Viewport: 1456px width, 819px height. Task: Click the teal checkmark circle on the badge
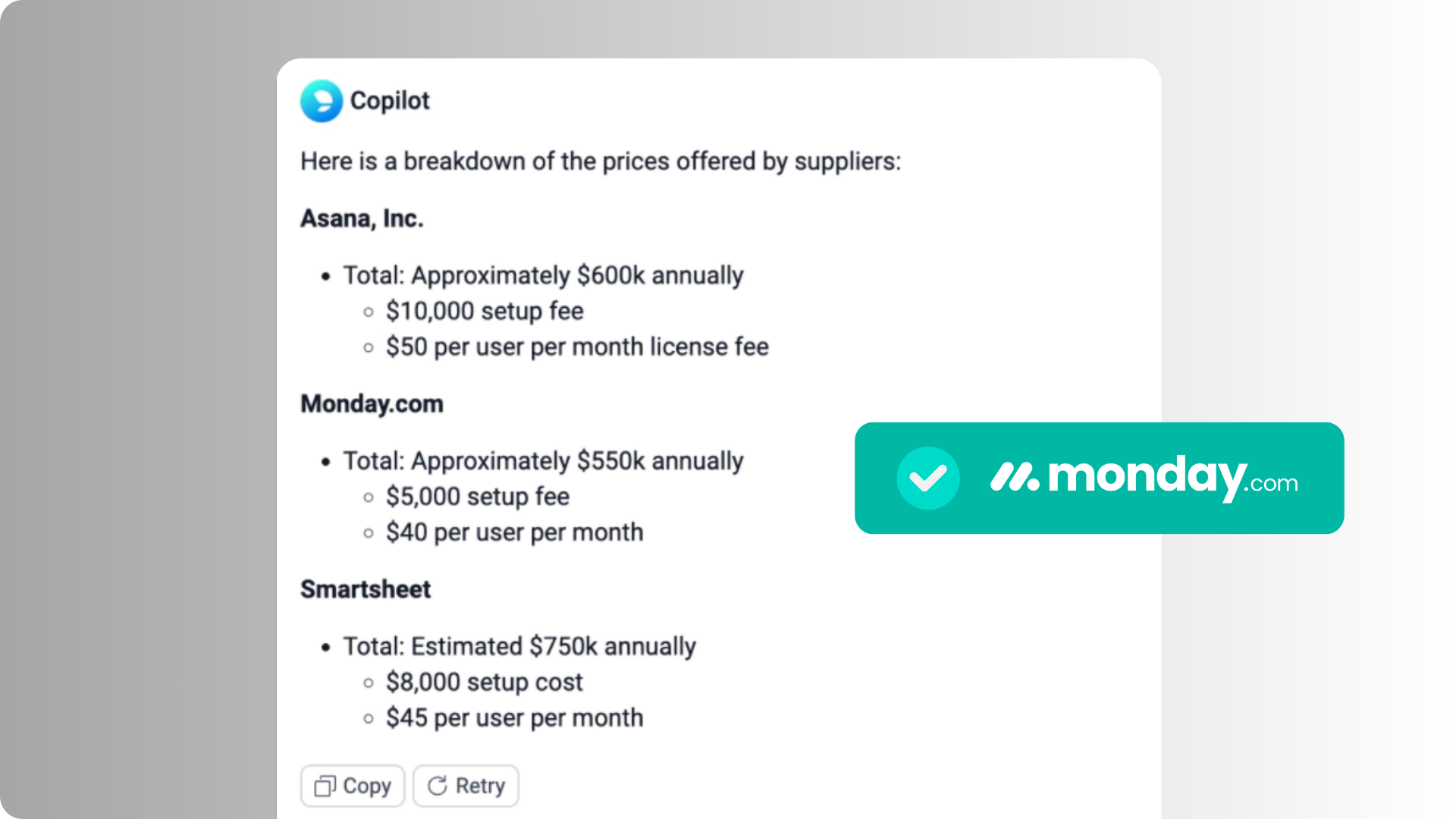tap(928, 478)
